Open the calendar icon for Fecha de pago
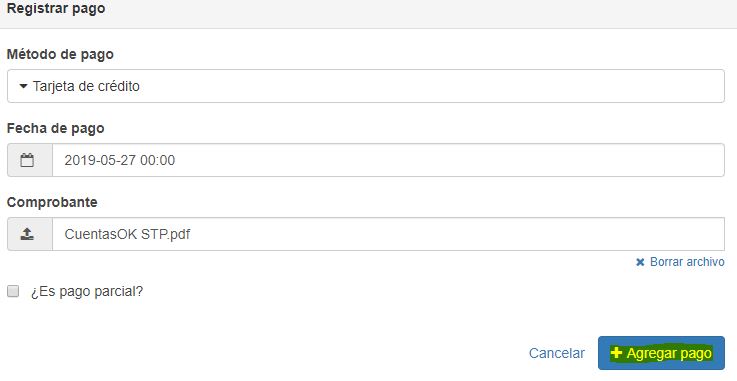The width and height of the screenshot is (737, 381). click(x=27, y=160)
